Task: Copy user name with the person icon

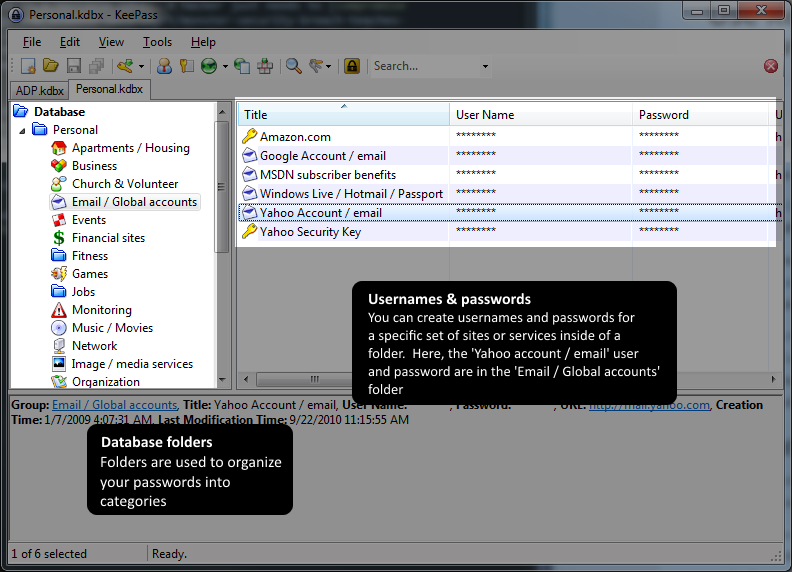Action: 164,66
